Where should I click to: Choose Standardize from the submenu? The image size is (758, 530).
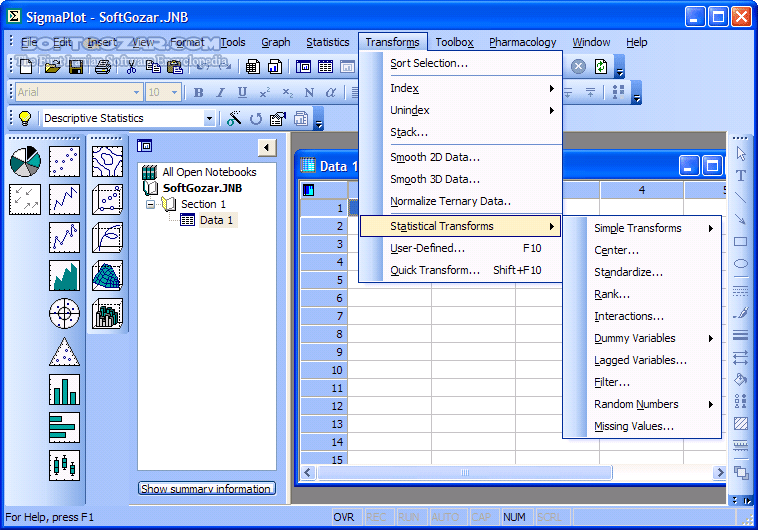pyautogui.click(x=628, y=272)
